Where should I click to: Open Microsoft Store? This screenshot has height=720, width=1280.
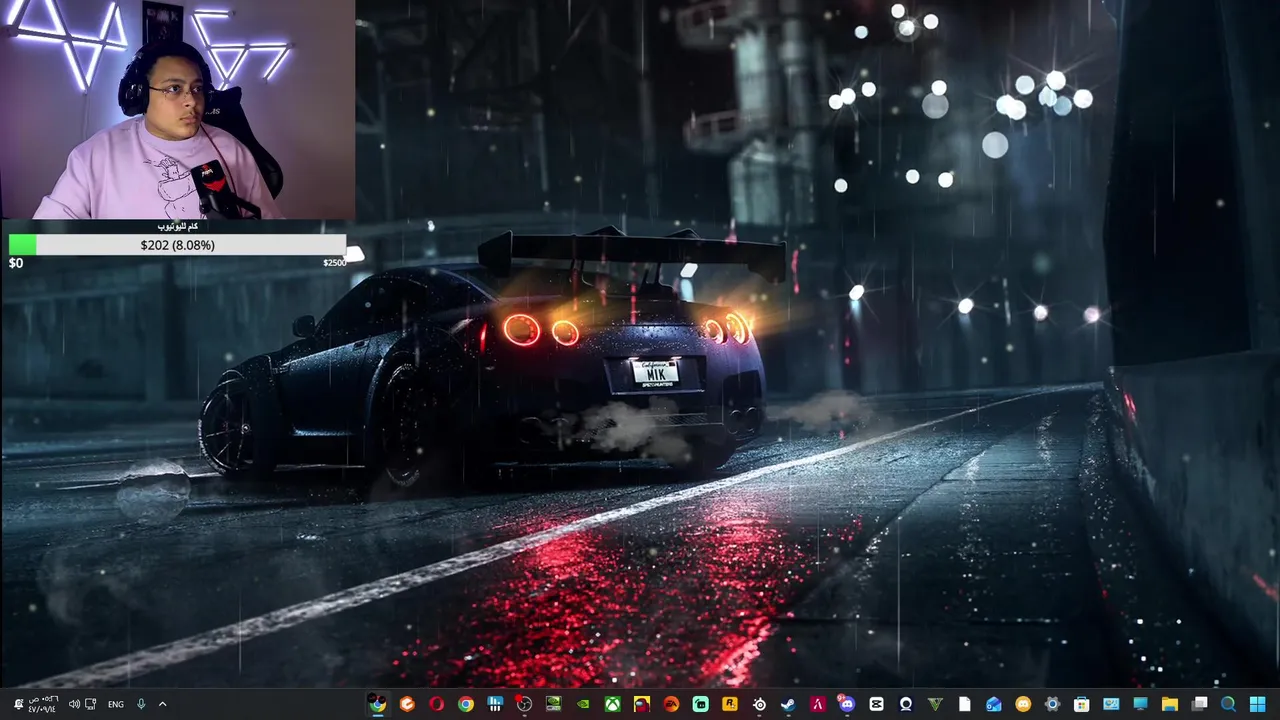[1082, 704]
